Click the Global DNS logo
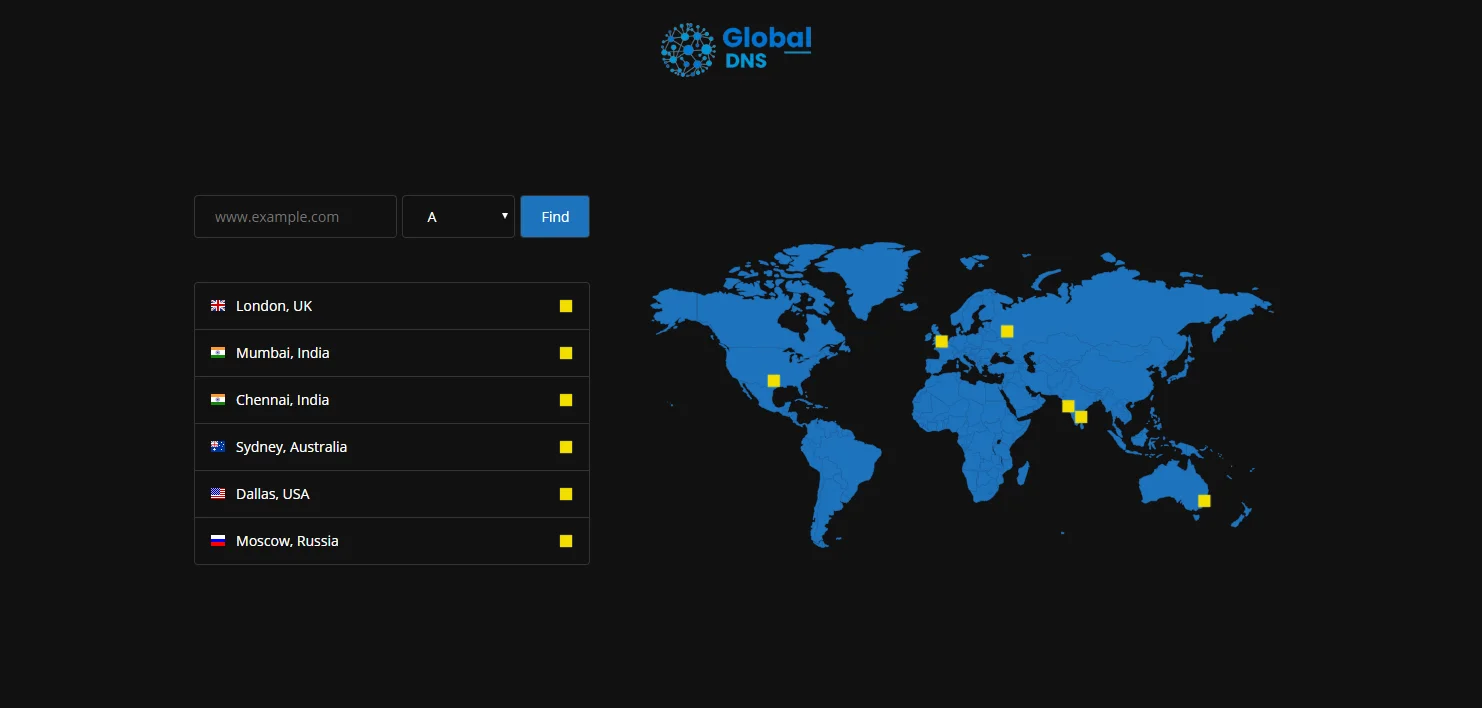This screenshot has width=1482, height=708. coord(735,47)
